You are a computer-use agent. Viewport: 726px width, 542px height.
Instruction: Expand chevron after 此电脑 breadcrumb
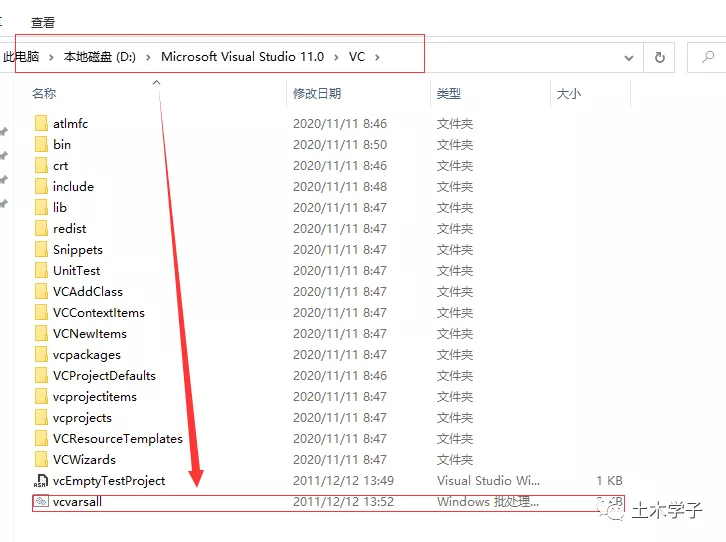pos(51,57)
